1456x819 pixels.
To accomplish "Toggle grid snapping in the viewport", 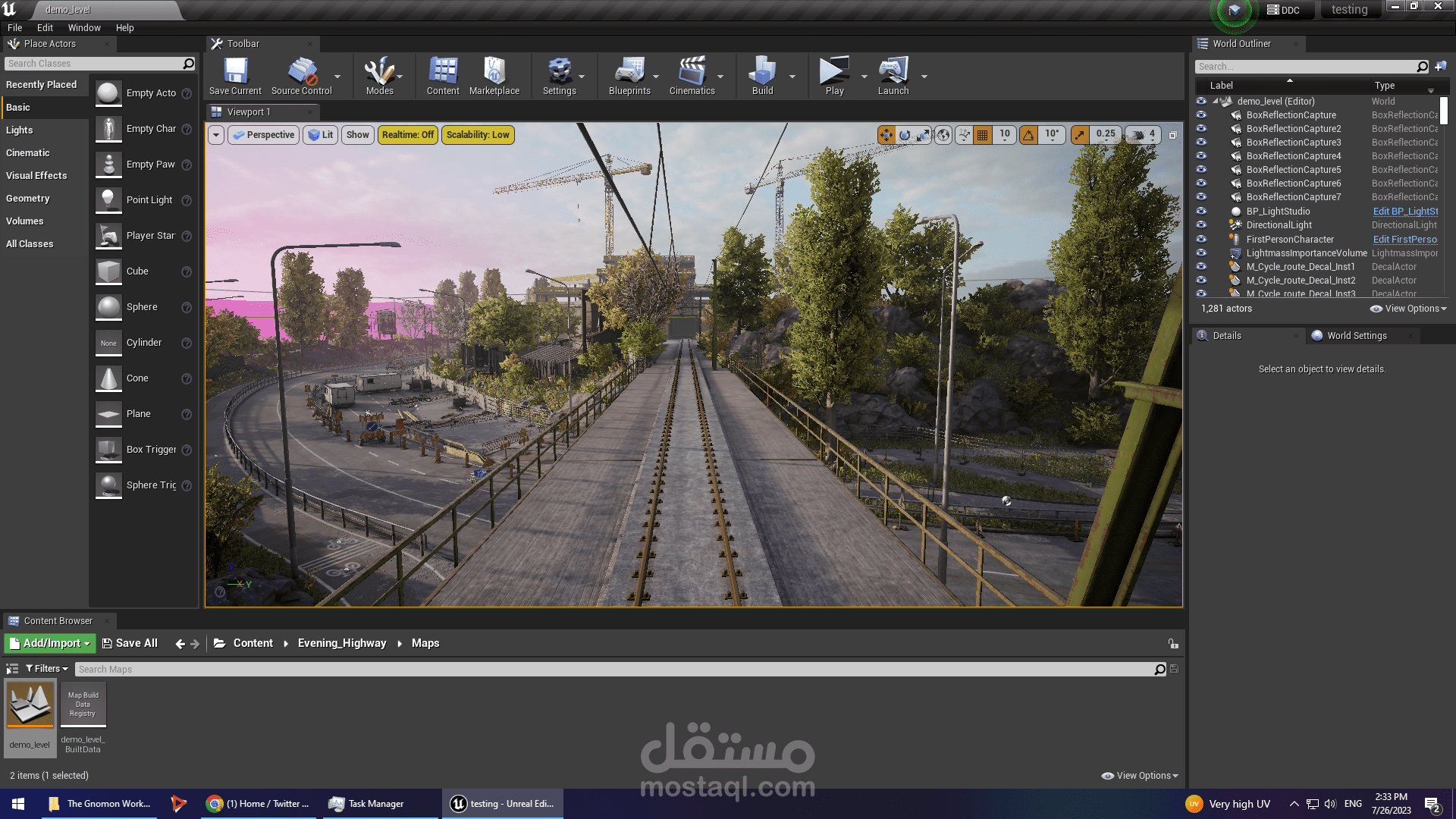I will click(982, 135).
